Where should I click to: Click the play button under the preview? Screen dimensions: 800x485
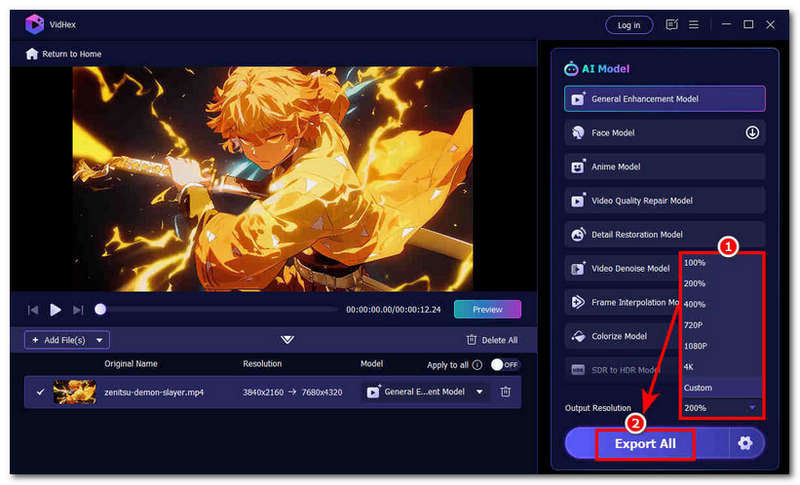(x=56, y=310)
